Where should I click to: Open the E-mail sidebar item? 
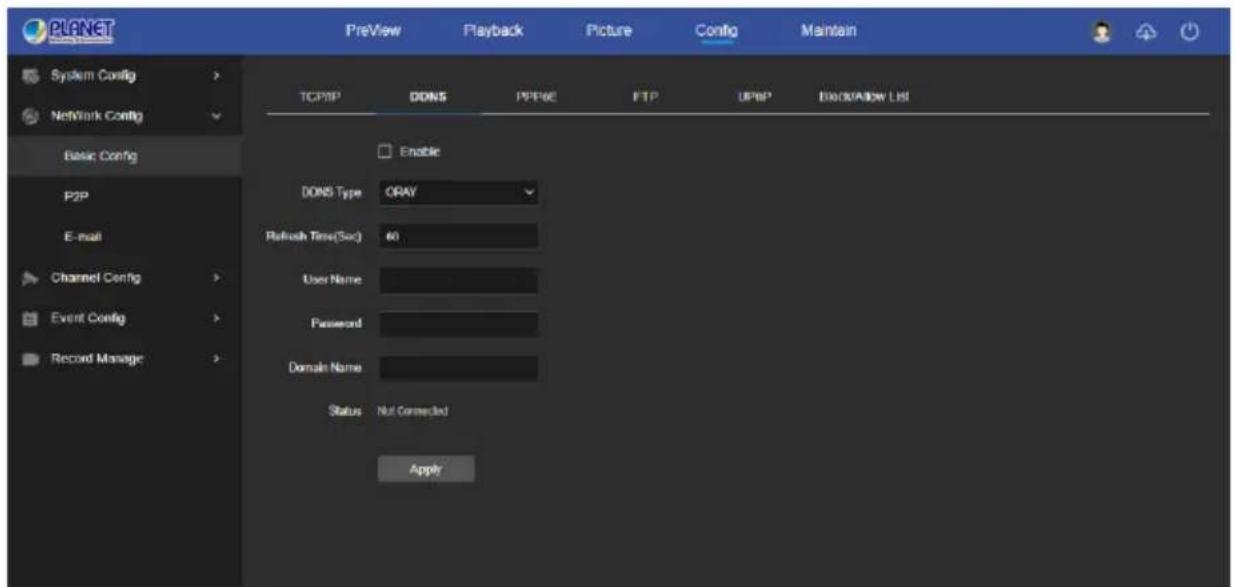point(83,237)
